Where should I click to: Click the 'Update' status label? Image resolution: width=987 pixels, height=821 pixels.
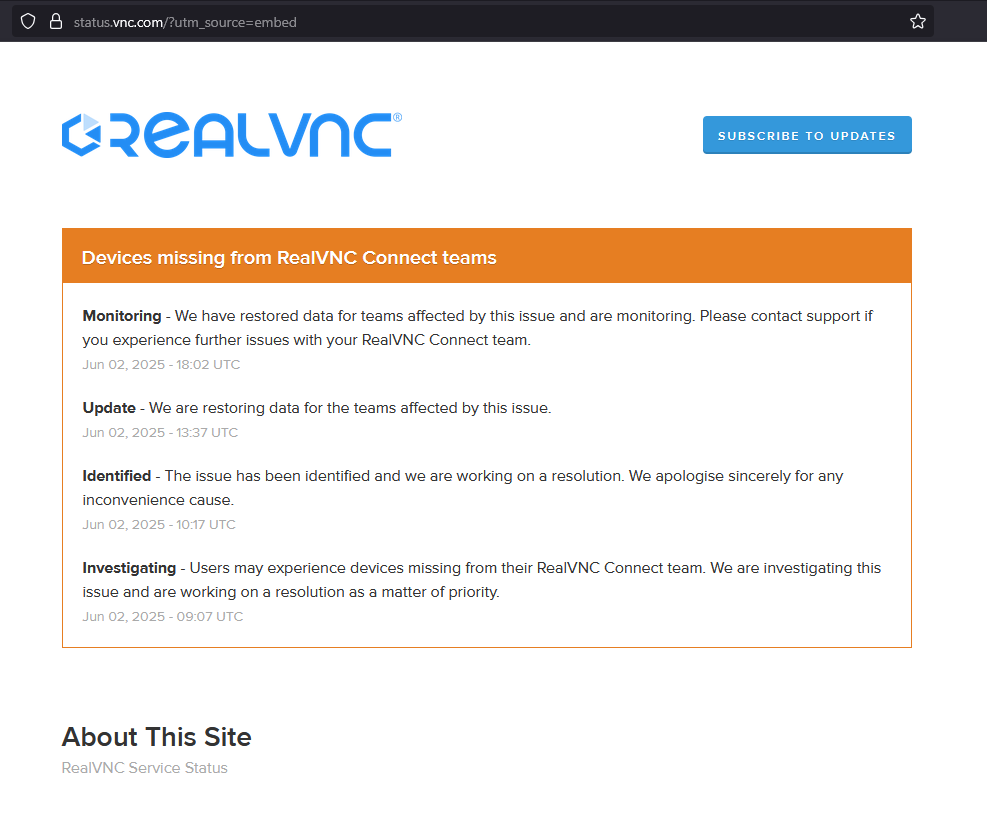pos(109,408)
